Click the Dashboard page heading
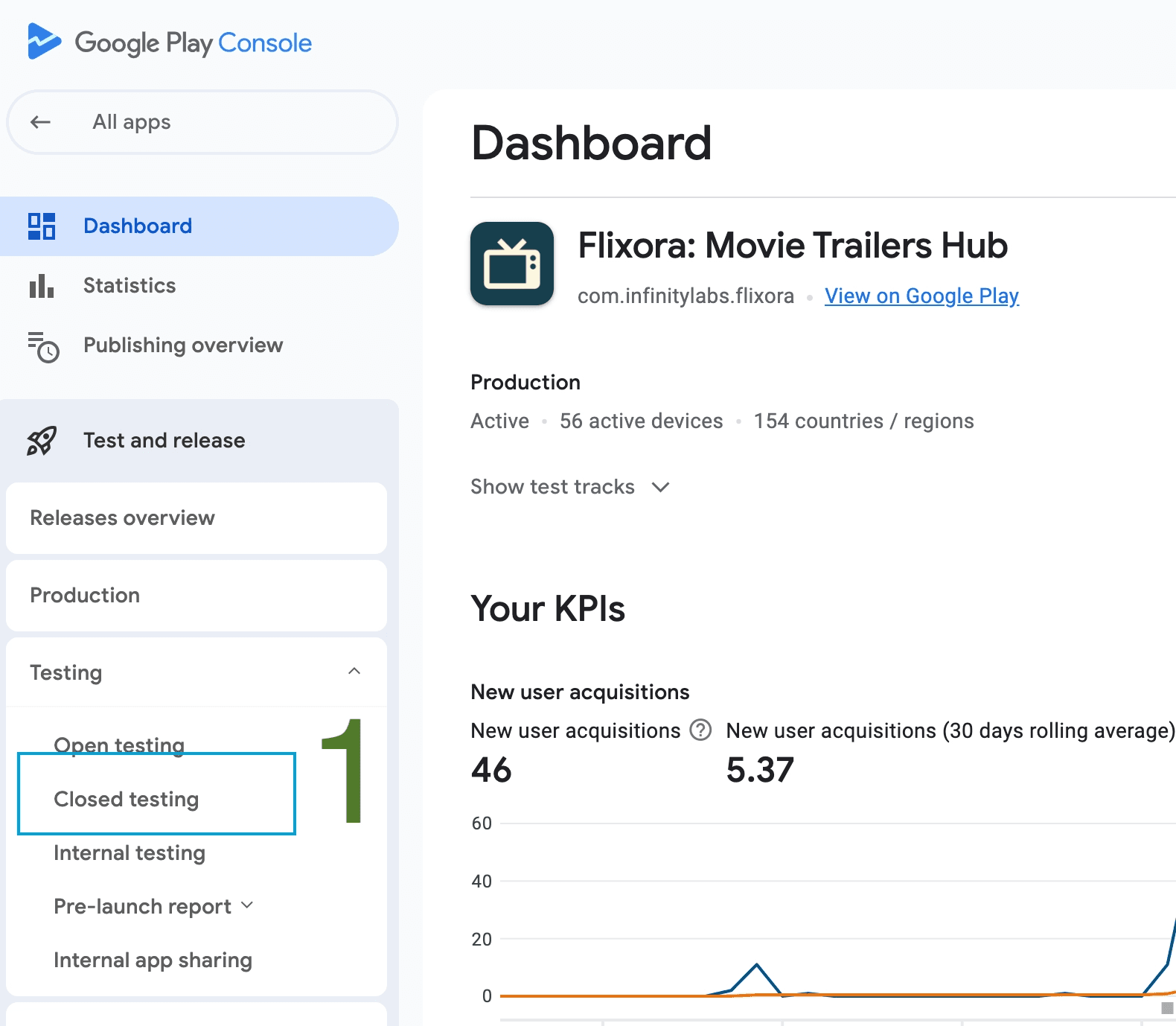 point(592,143)
